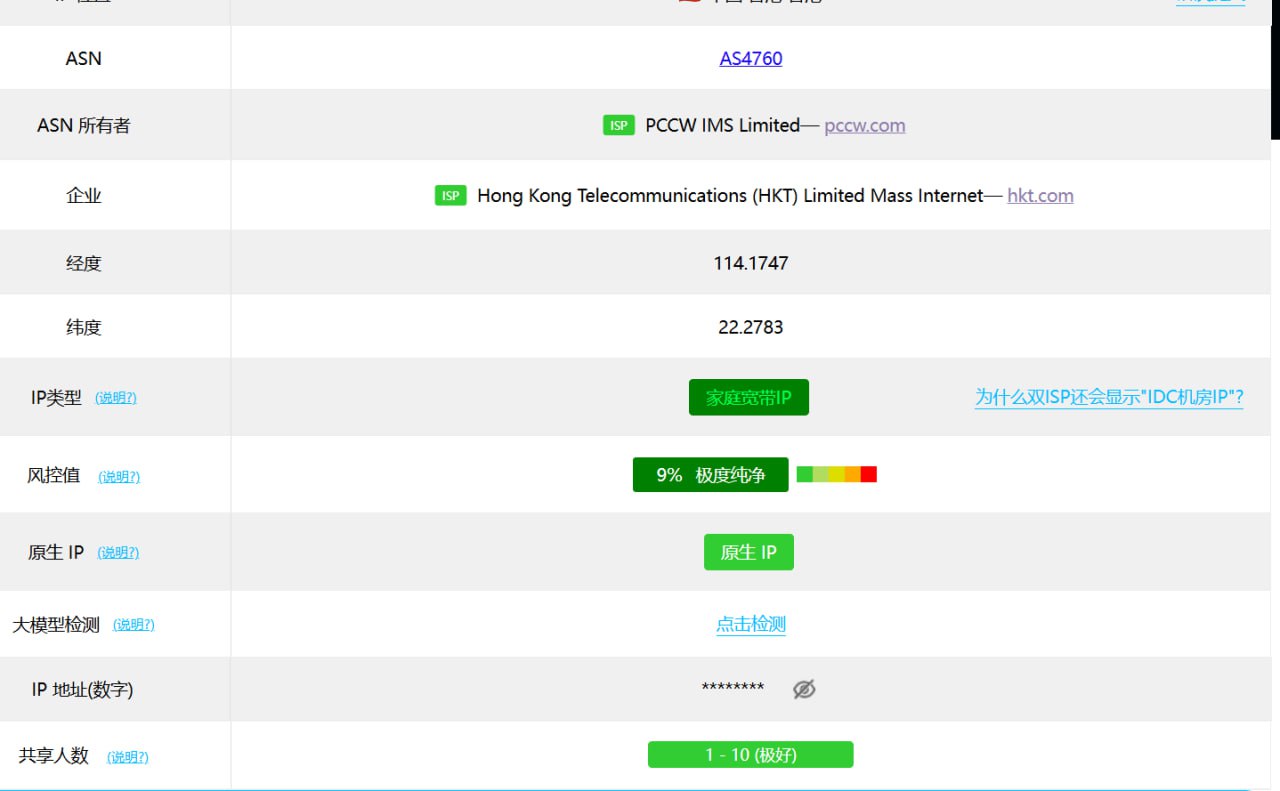Visit the hkt.com link

click(x=1040, y=195)
